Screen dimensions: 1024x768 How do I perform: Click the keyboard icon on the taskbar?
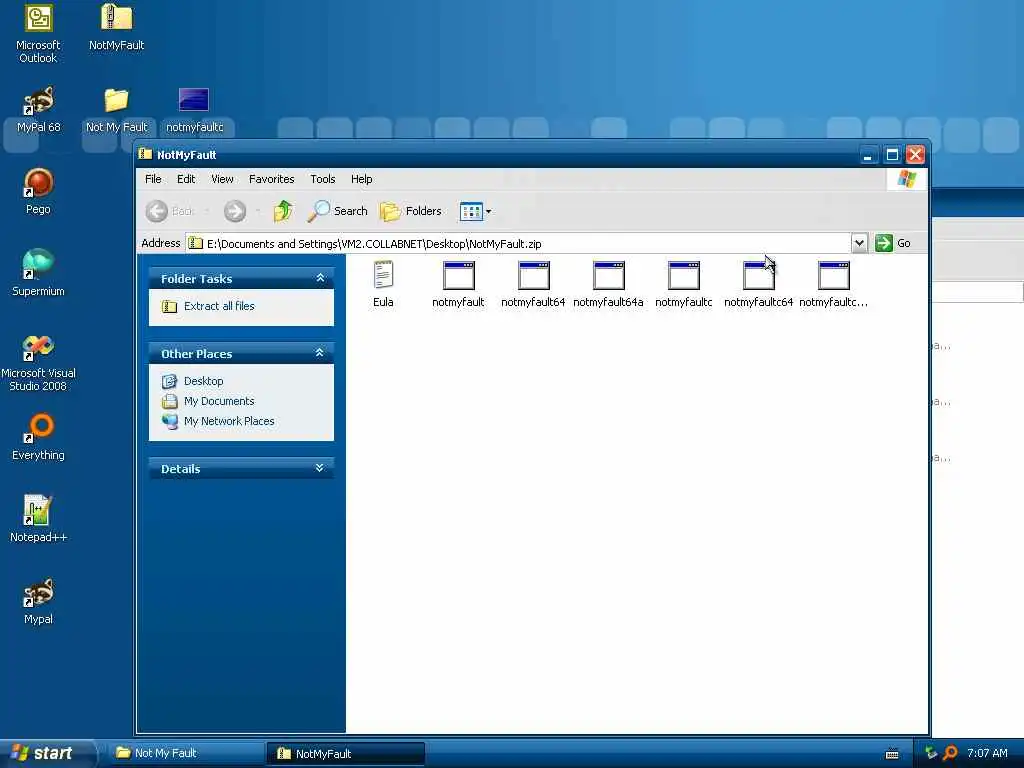coord(892,754)
